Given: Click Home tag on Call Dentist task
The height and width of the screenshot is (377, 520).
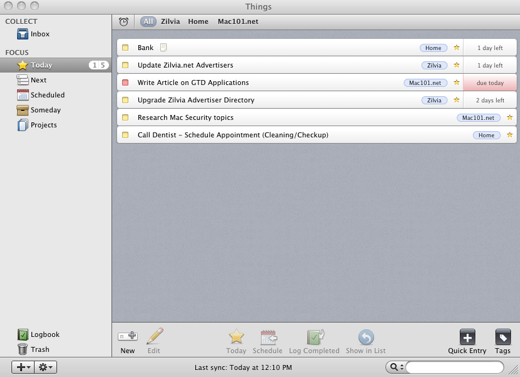Looking at the screenshot, I should coord(487,135).
